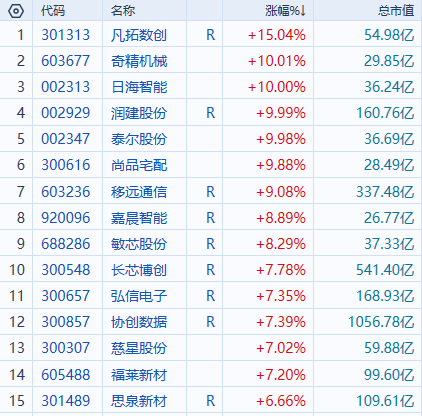
Task: Click the R marker for 长芯博创
Action: pos(211,270)
